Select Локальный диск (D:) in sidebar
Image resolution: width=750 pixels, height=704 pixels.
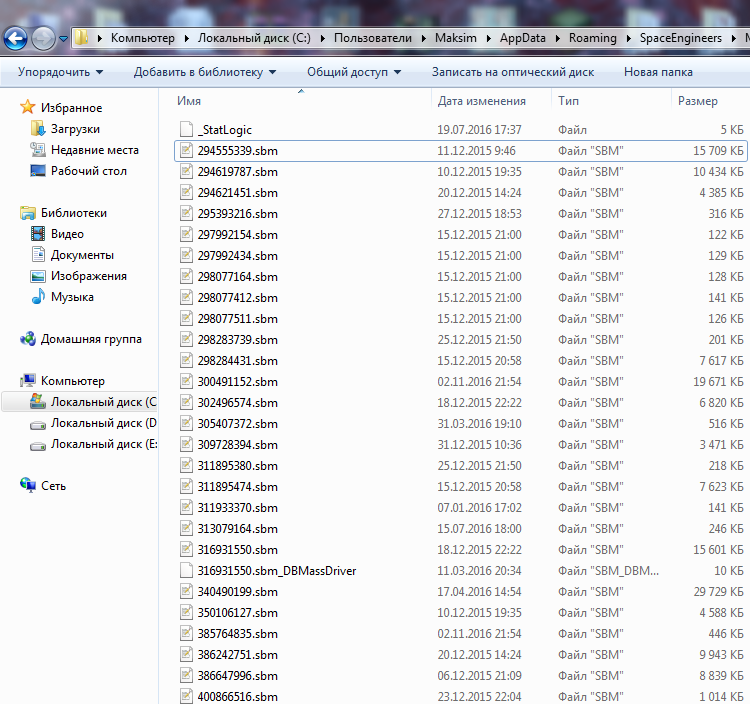(x=93, y=423)
